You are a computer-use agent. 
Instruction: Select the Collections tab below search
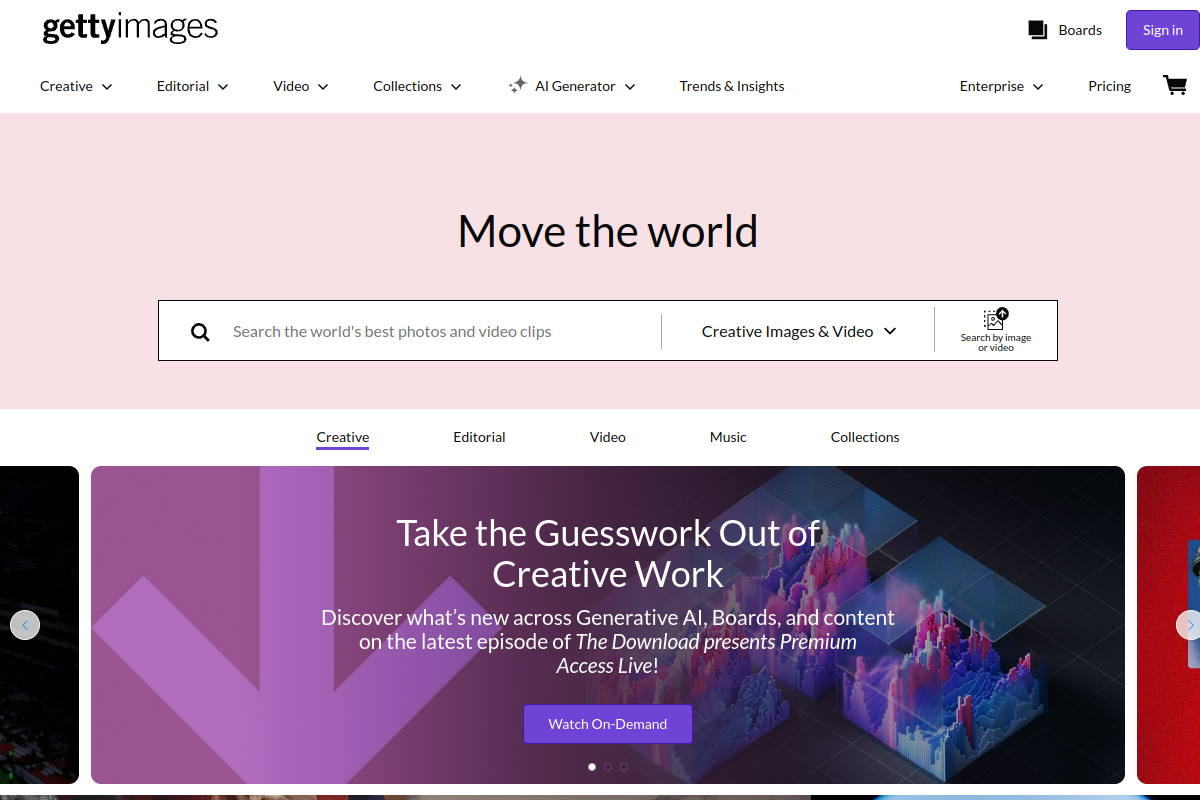pyautogui.click(x=865, y=437)
